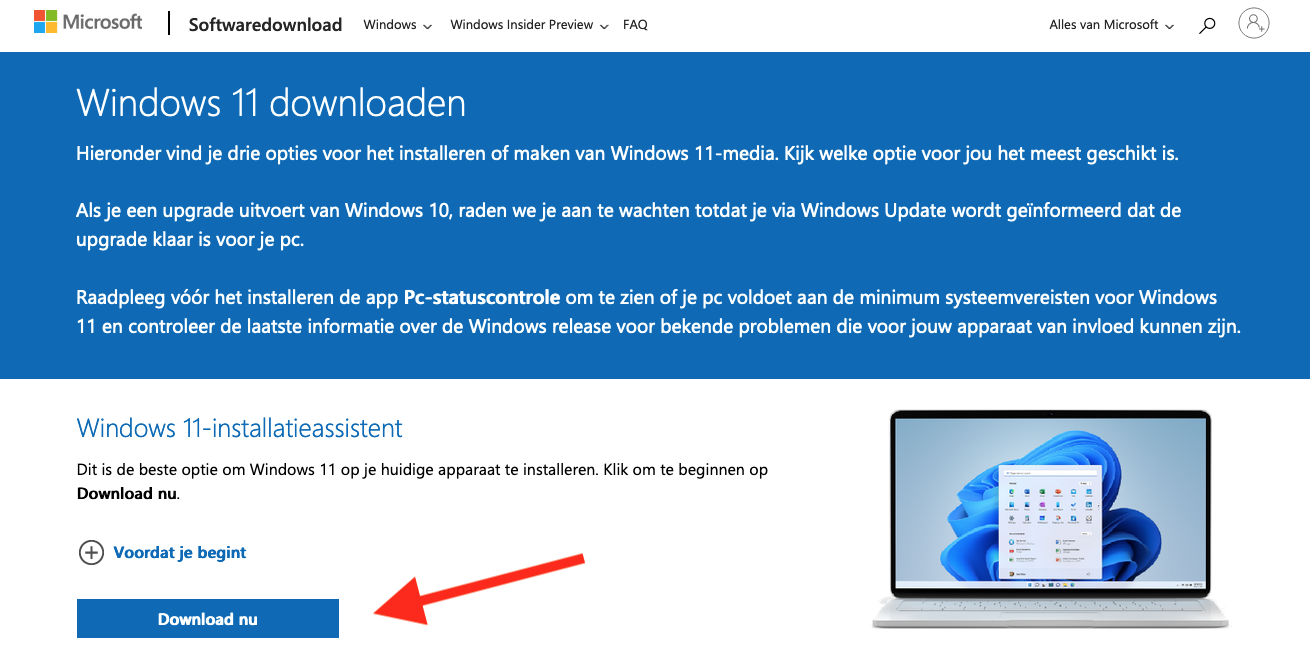This screenshot has height=663, width=1310.
Task: Click the Microsoft wordmark text
Action: pos(103,22)
